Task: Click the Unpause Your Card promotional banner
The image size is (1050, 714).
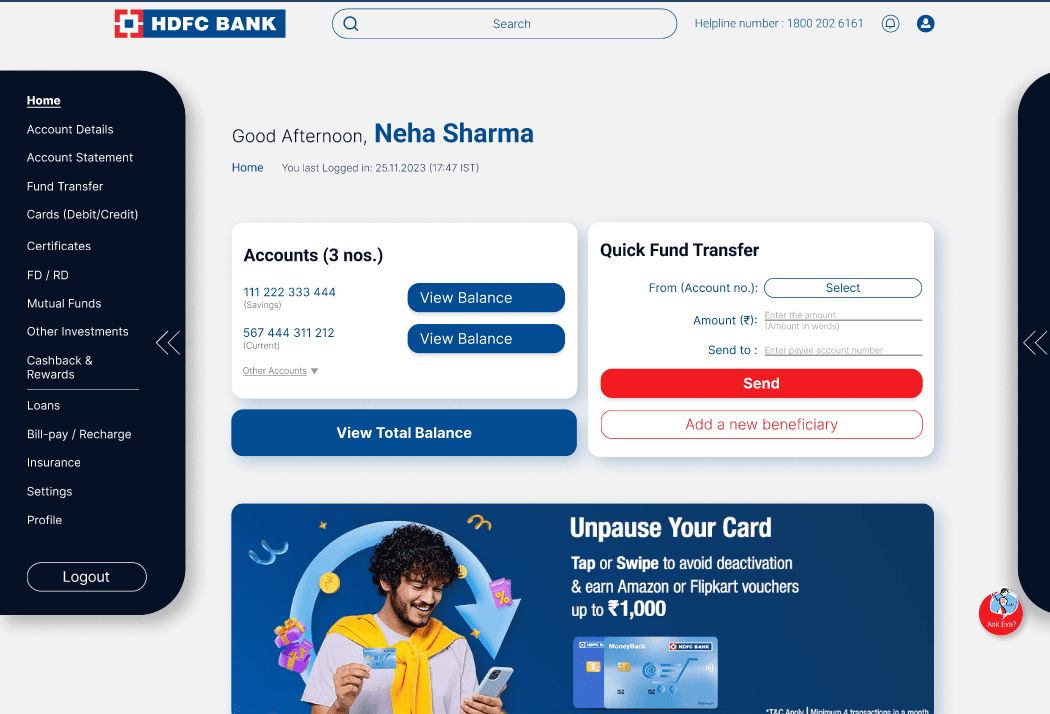Action: (582, 608)
